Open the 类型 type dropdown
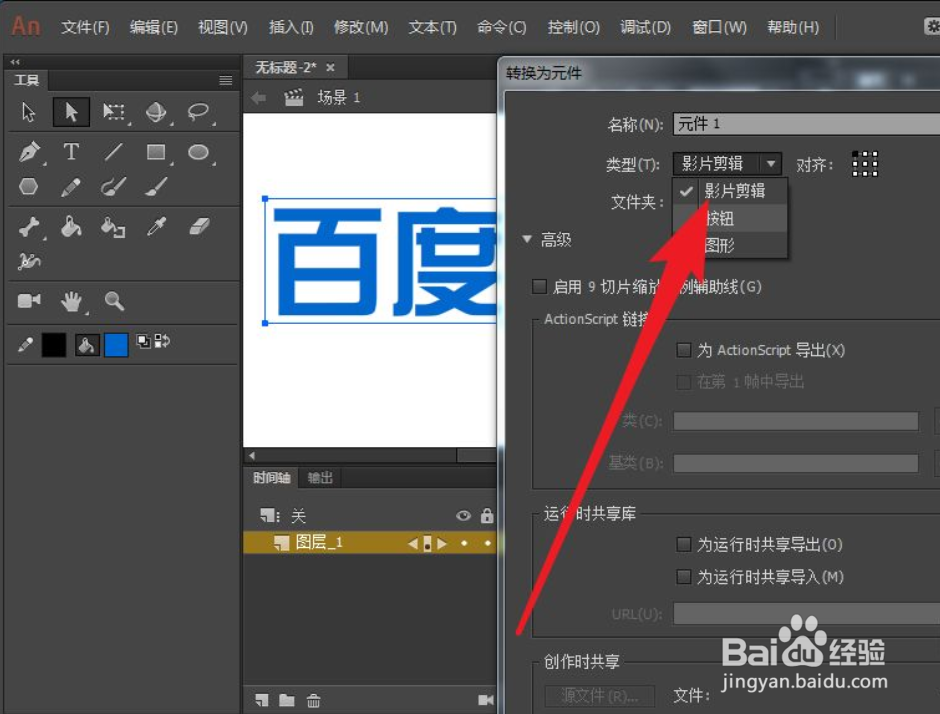 (x=727, y=163)
